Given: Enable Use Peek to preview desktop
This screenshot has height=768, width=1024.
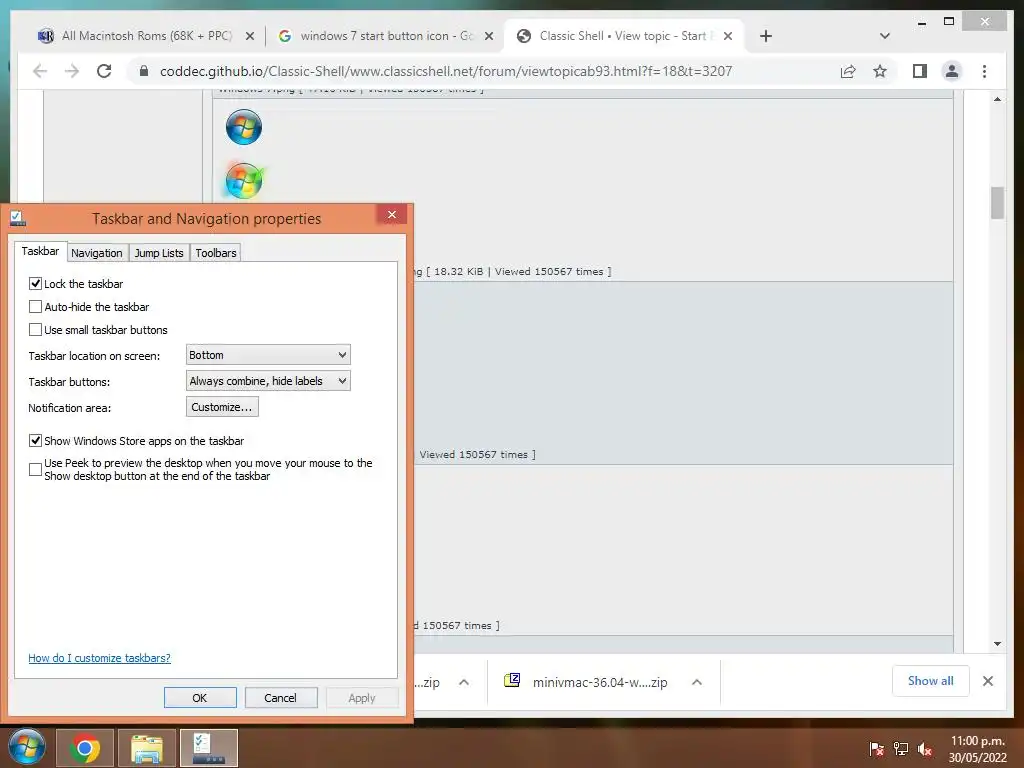Looking at the screenshot, I should [35, 469].
